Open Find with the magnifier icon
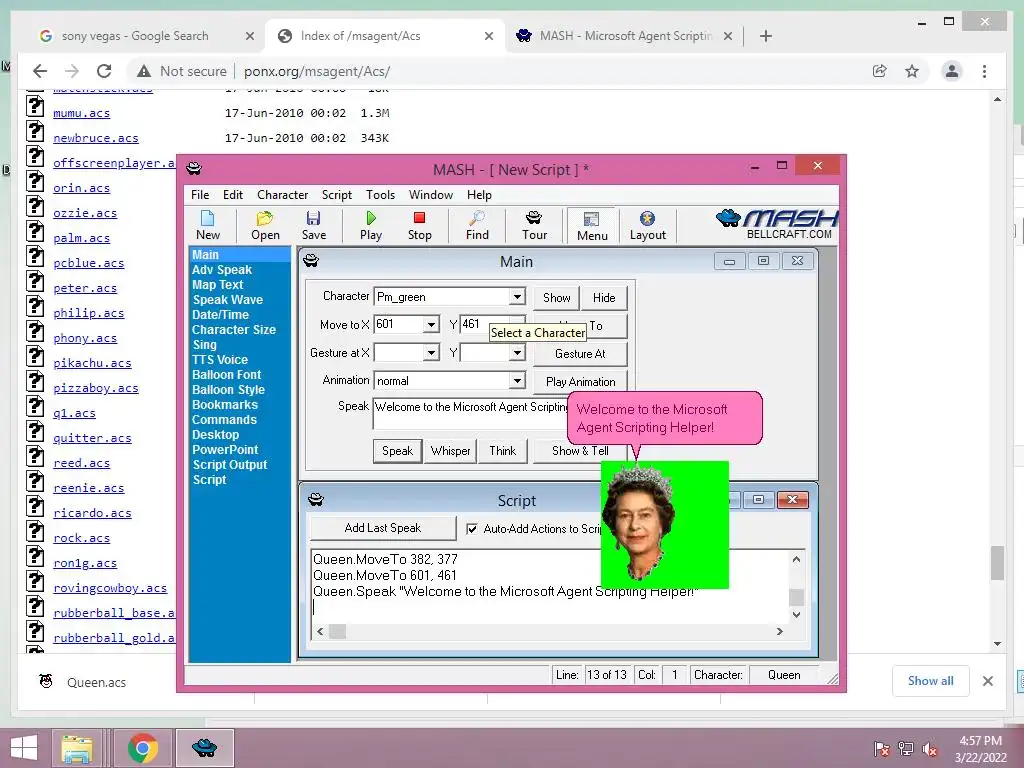The width and height of the screenshot is (1024, 768). (x=477, y=225)
